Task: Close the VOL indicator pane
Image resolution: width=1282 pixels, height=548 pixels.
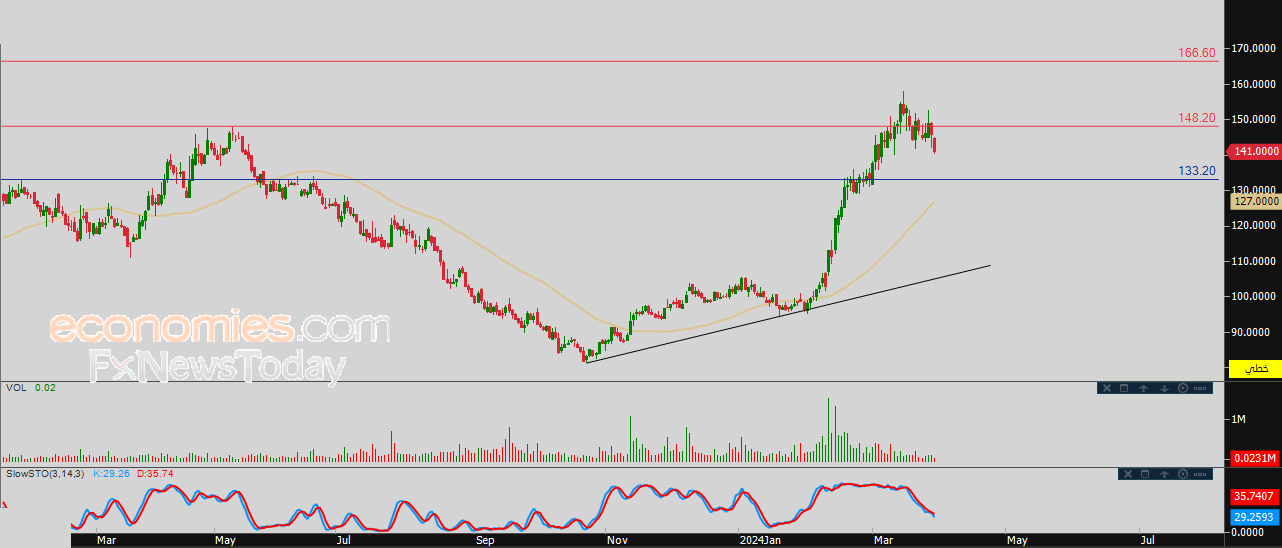Action: 1107,388
